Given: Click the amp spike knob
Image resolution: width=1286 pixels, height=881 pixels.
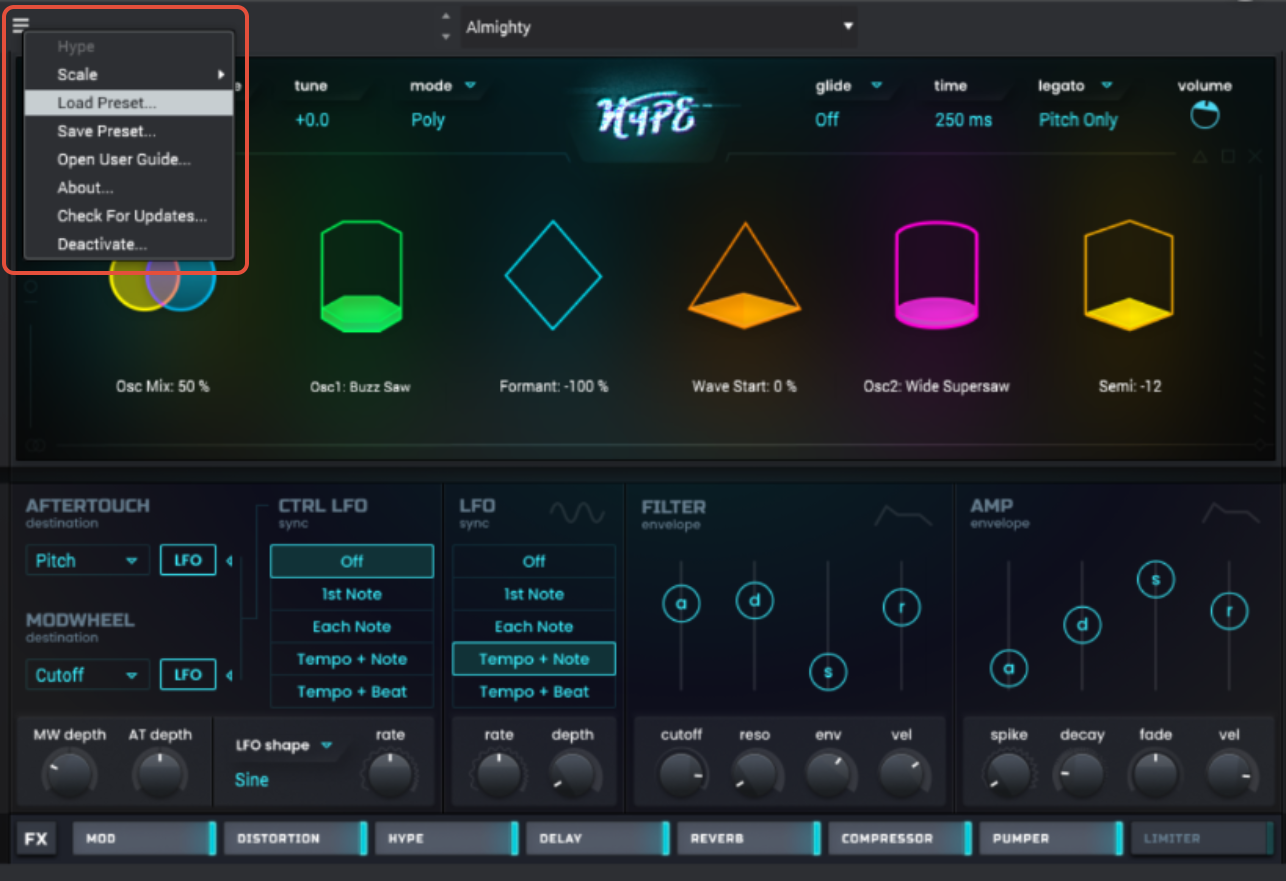Looking at the screenshot, I should pos(1008,775).
